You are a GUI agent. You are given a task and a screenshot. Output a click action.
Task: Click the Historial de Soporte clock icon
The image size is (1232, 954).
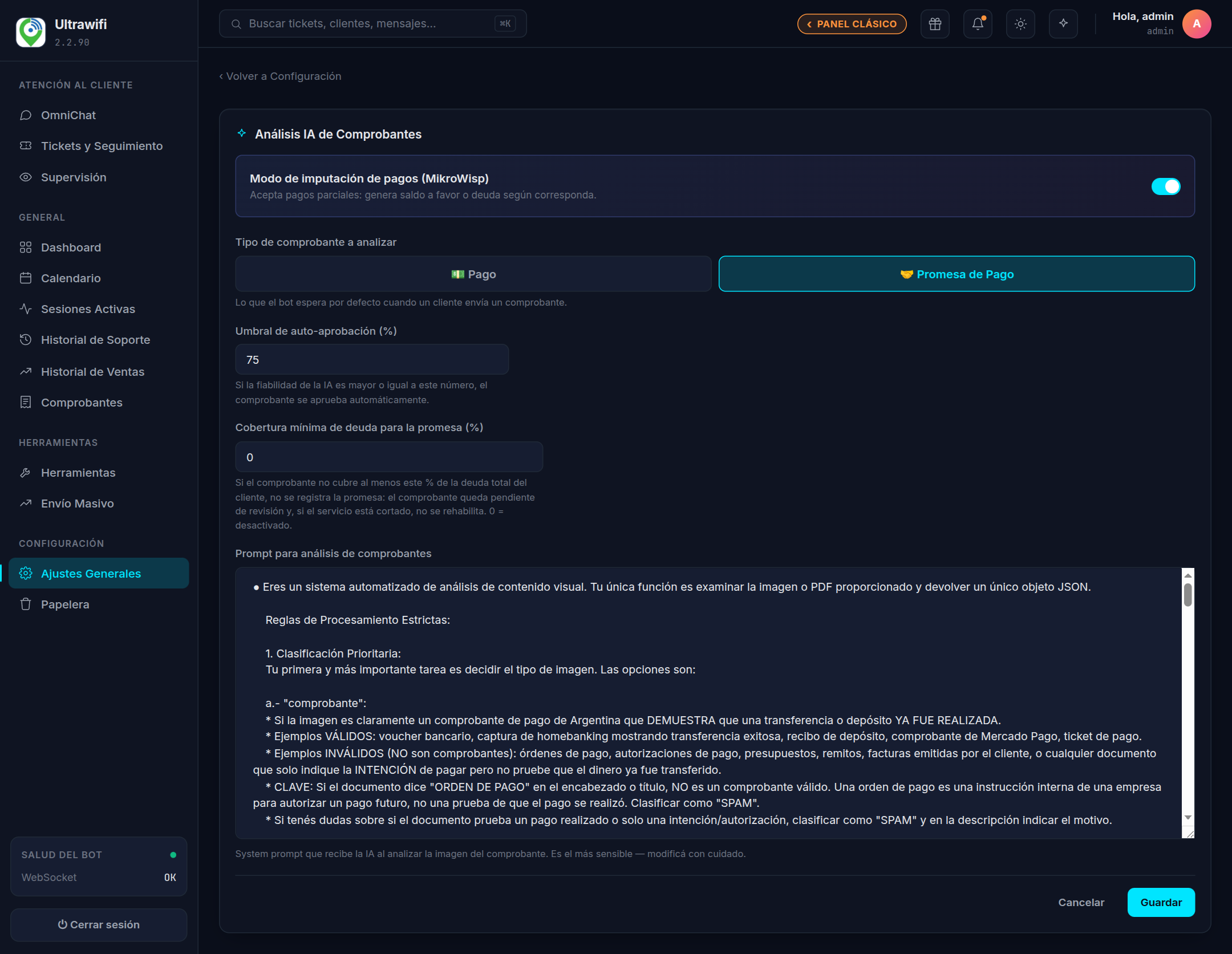click(26, 340)
